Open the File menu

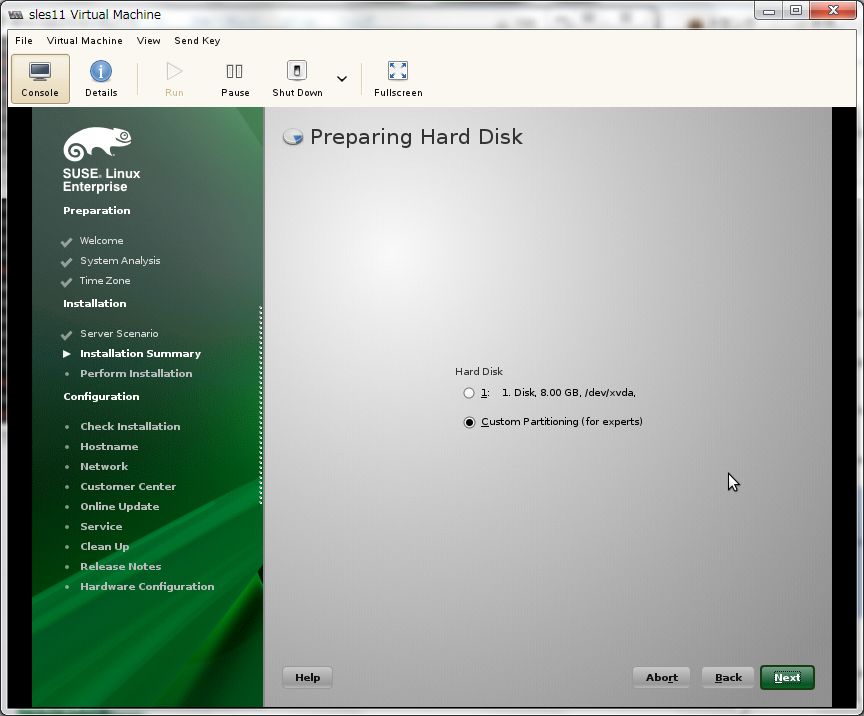(24, 40)
